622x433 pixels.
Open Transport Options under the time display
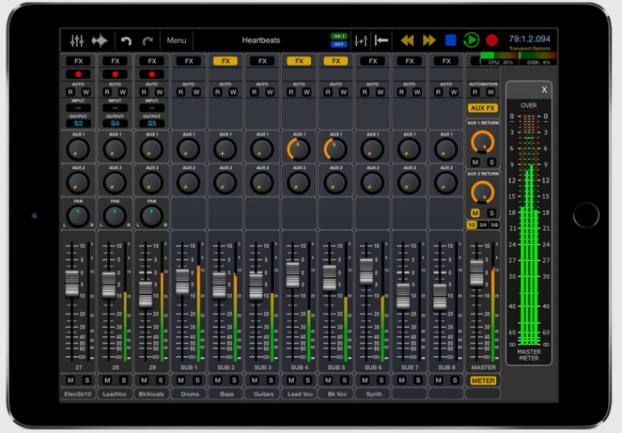click(x=529, y=48)
